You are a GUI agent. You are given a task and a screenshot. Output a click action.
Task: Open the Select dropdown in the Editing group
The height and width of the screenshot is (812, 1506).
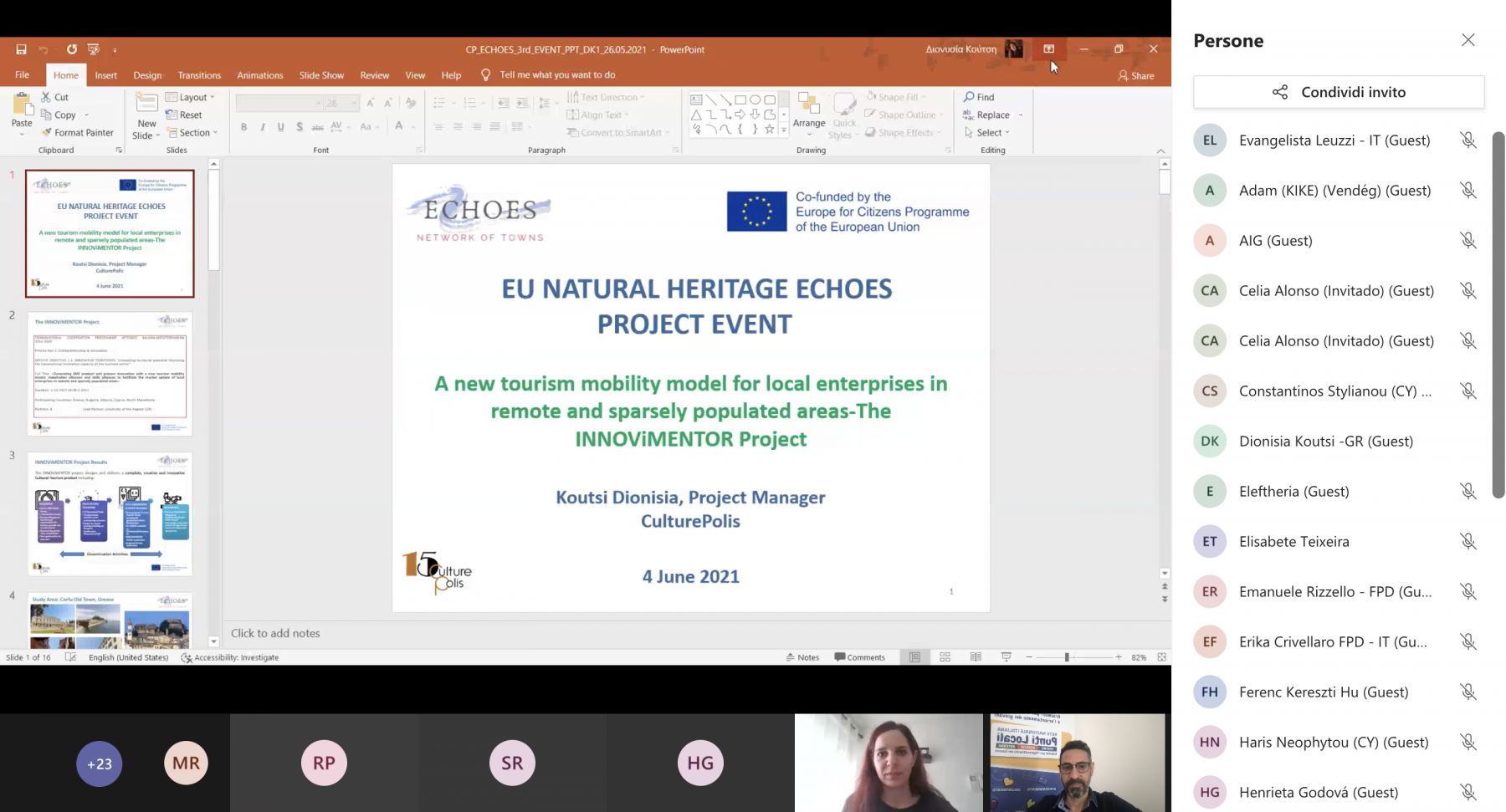point(987,132)
